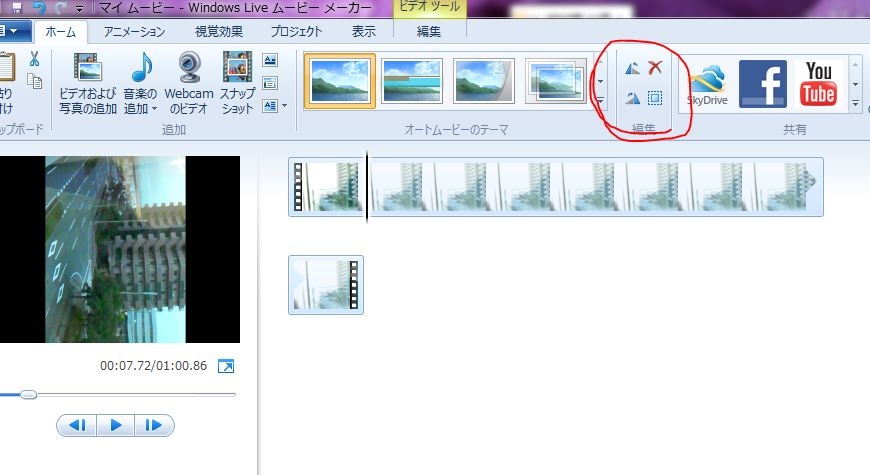Click ビデオおよび写真の追加 button
This screenshot has height=475, width=870.
(x=88, y=83)
